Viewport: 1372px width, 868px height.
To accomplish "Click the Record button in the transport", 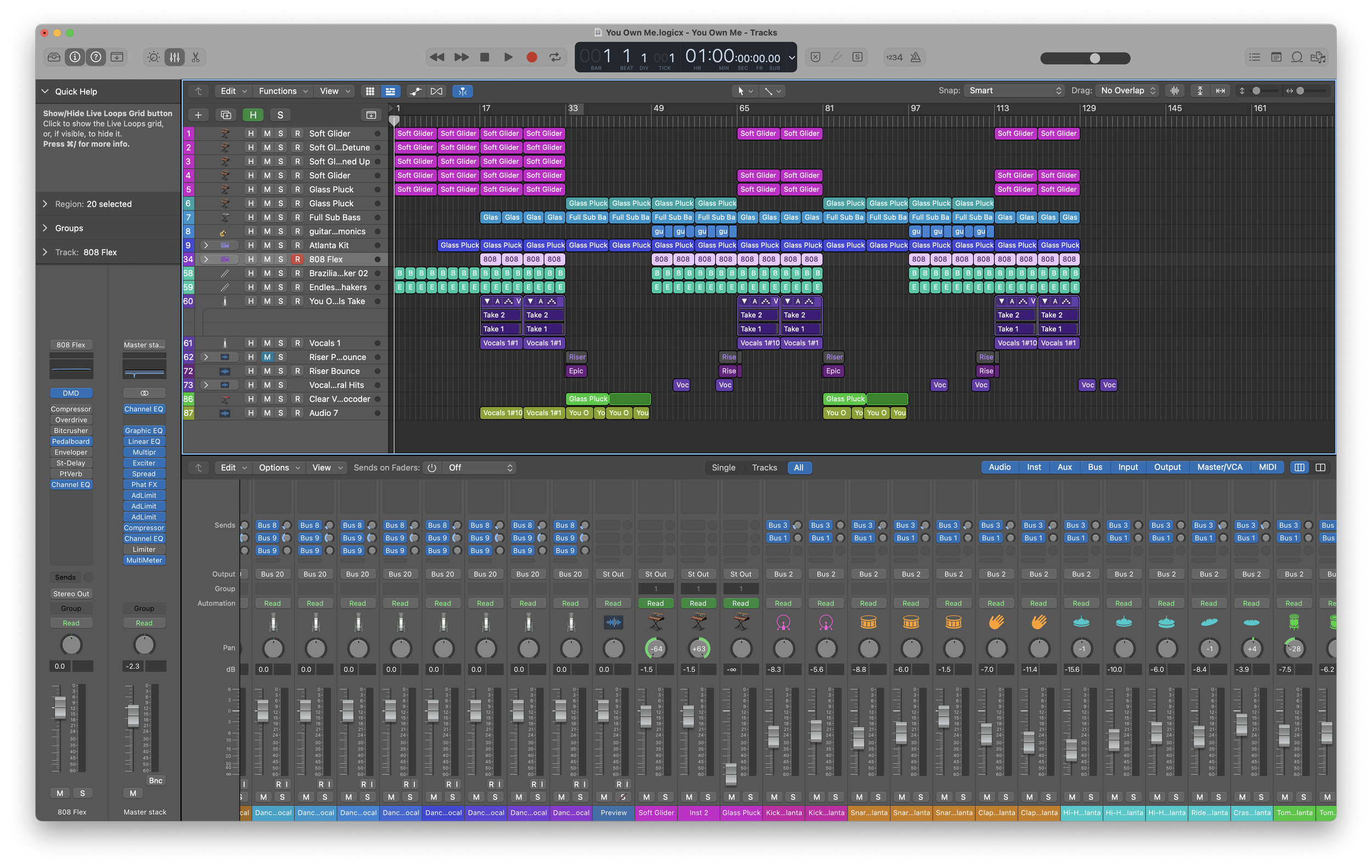I will pos(532,57).
